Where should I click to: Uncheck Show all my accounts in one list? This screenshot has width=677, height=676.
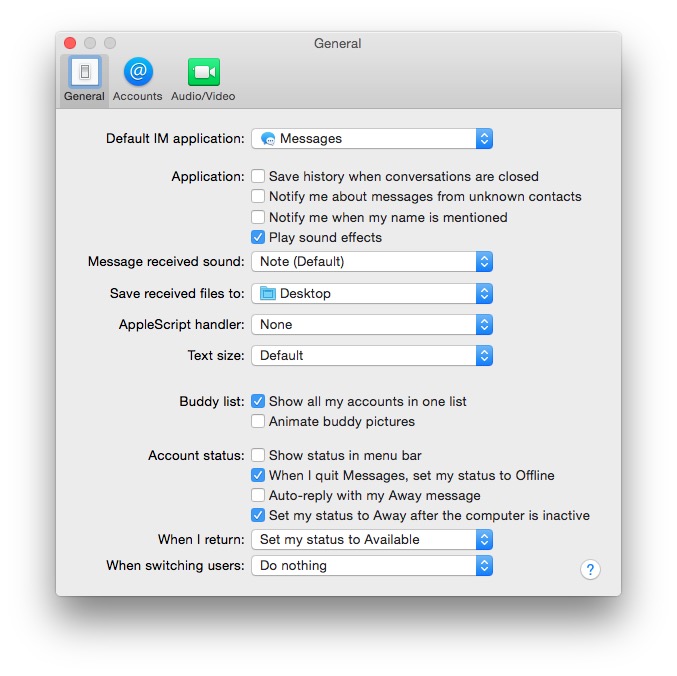(258, 401)
